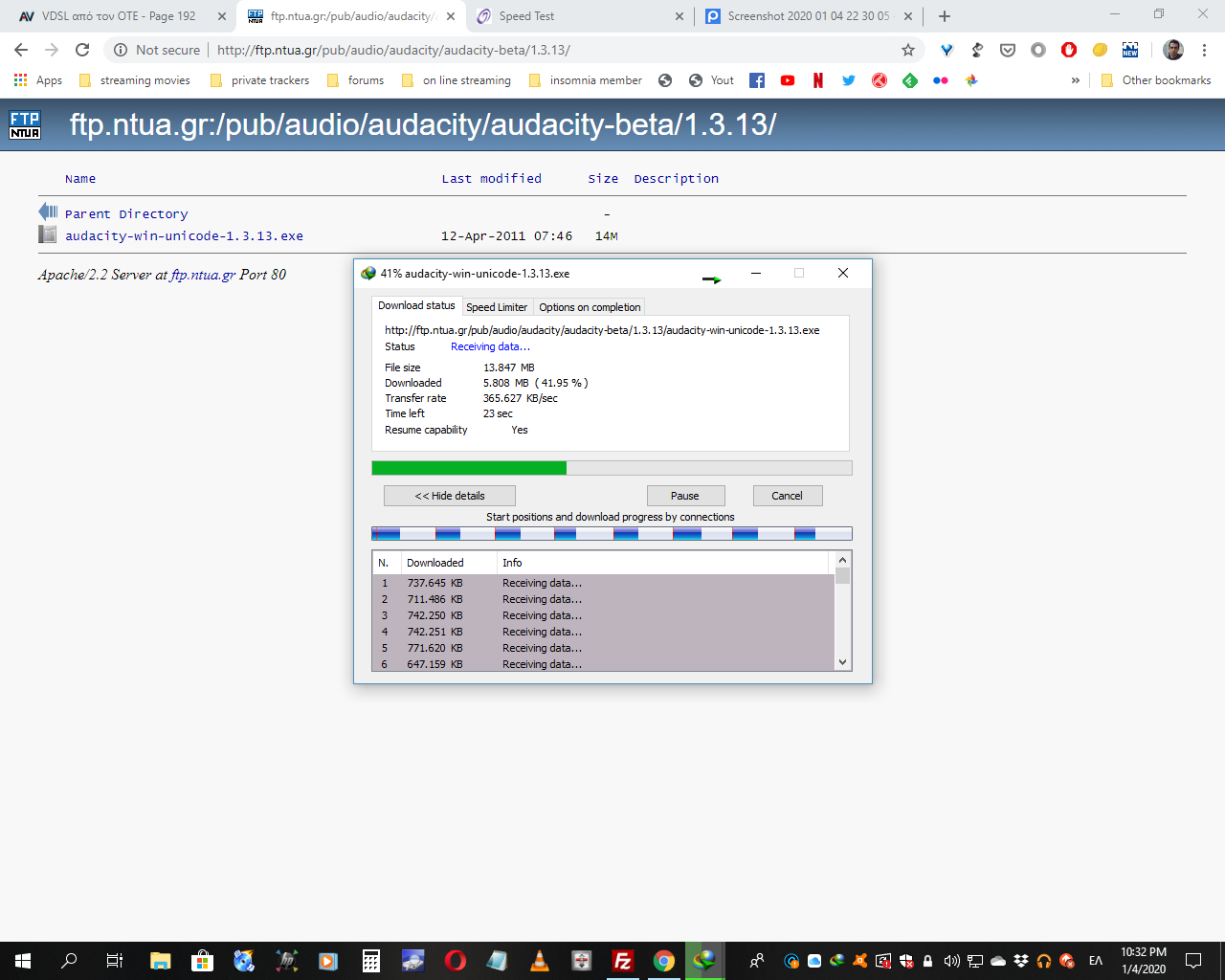Click the red stop-hand adblock extension icon
The height and width of the screenshot is (980, 1225).
[x=1069, y=50]
